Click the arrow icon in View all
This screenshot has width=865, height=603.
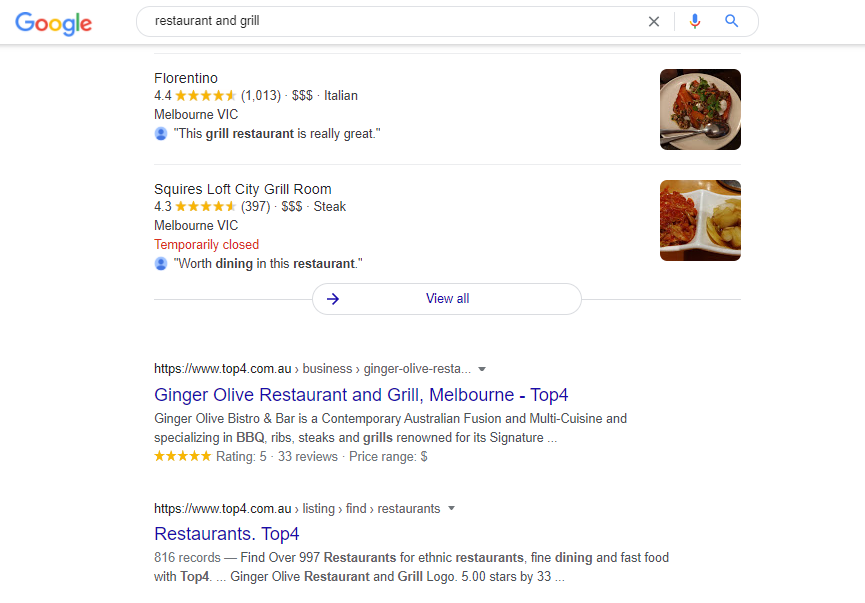coord(333,299)
